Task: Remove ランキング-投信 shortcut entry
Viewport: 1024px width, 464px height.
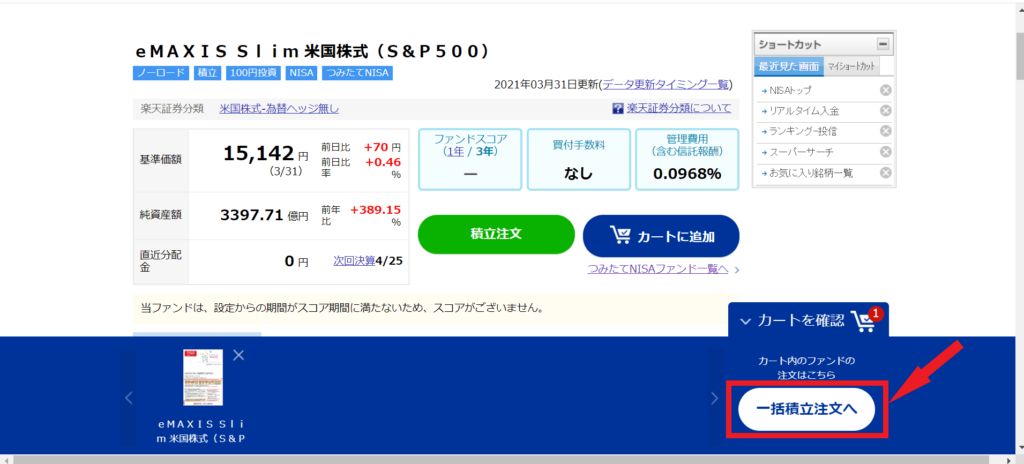Action: tap(886, 131)
